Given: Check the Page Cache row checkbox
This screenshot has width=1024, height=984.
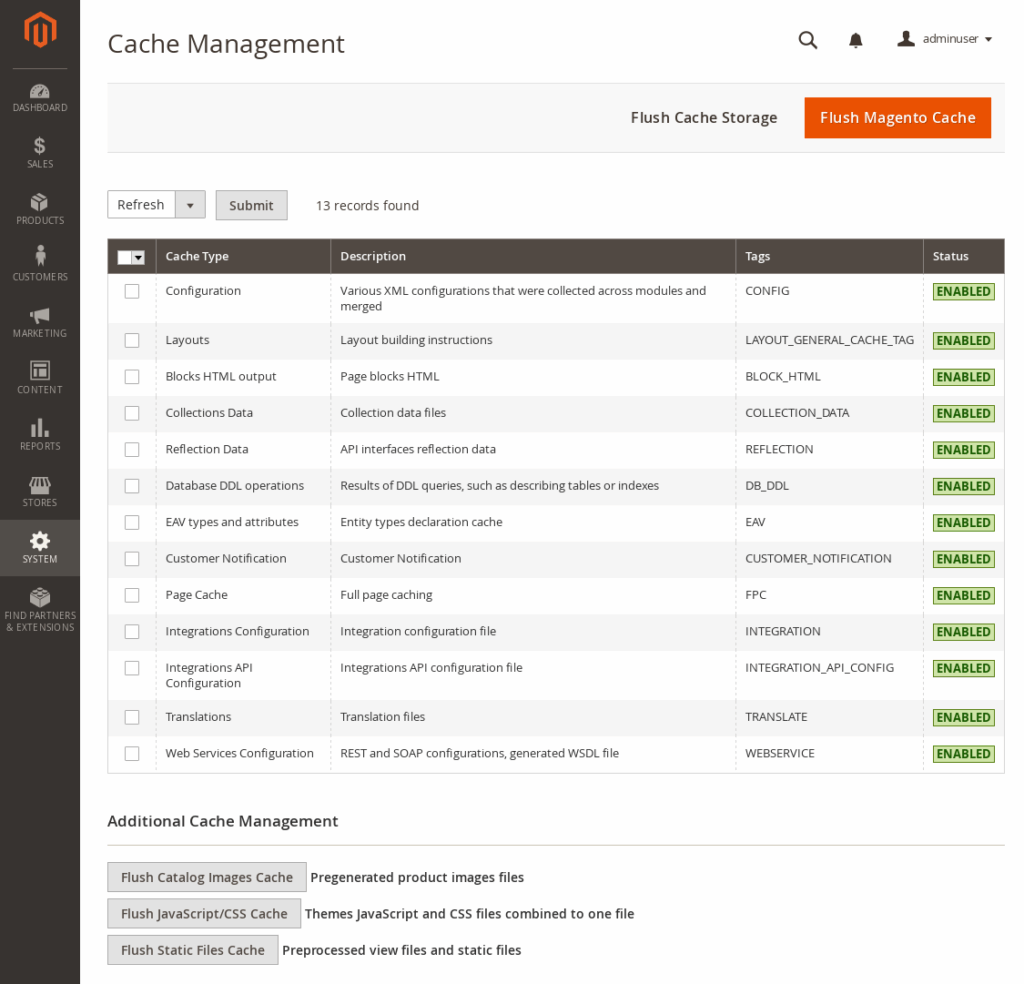Looking at the screenshot, I should (131, 595).
